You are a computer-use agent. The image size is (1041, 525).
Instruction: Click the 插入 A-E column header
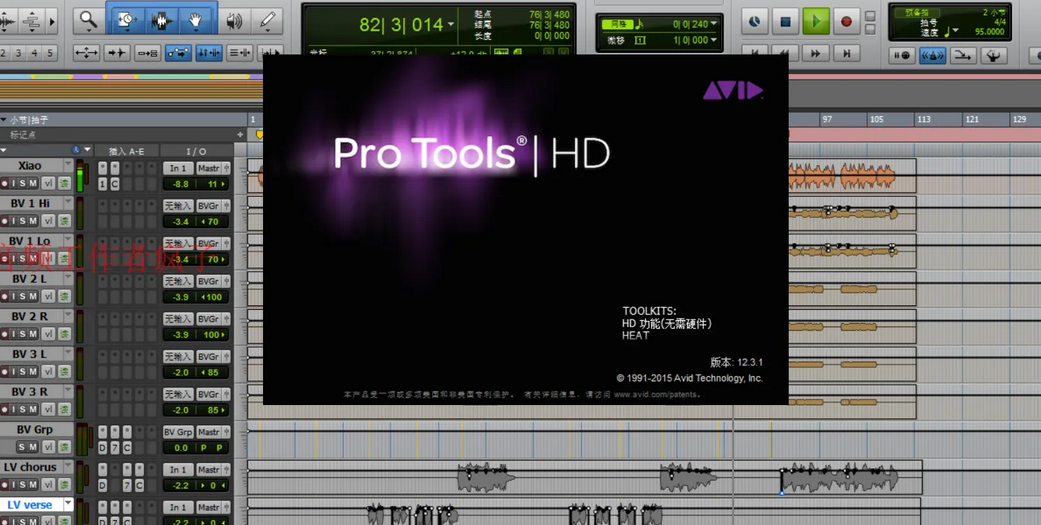(x=126, y=151)
